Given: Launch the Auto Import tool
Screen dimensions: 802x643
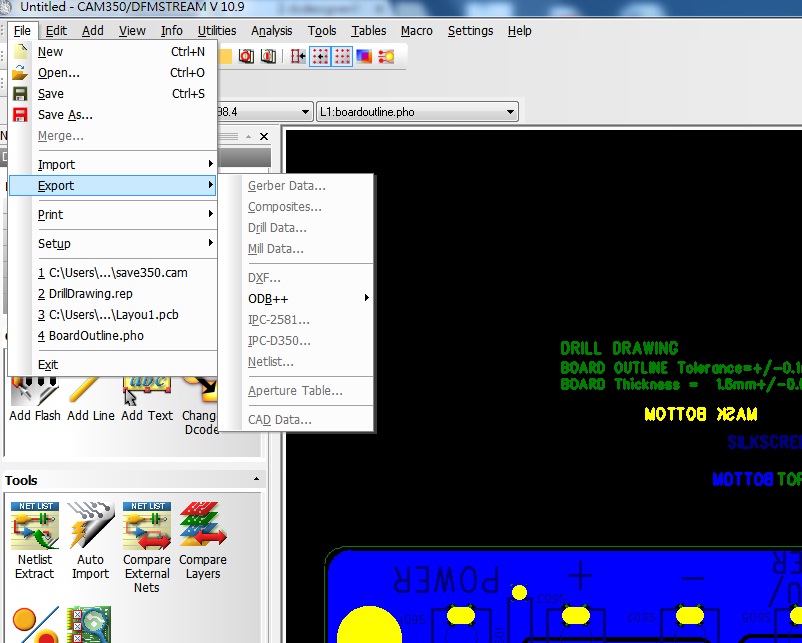Looking at the screenshot, I should pos(91,540).
